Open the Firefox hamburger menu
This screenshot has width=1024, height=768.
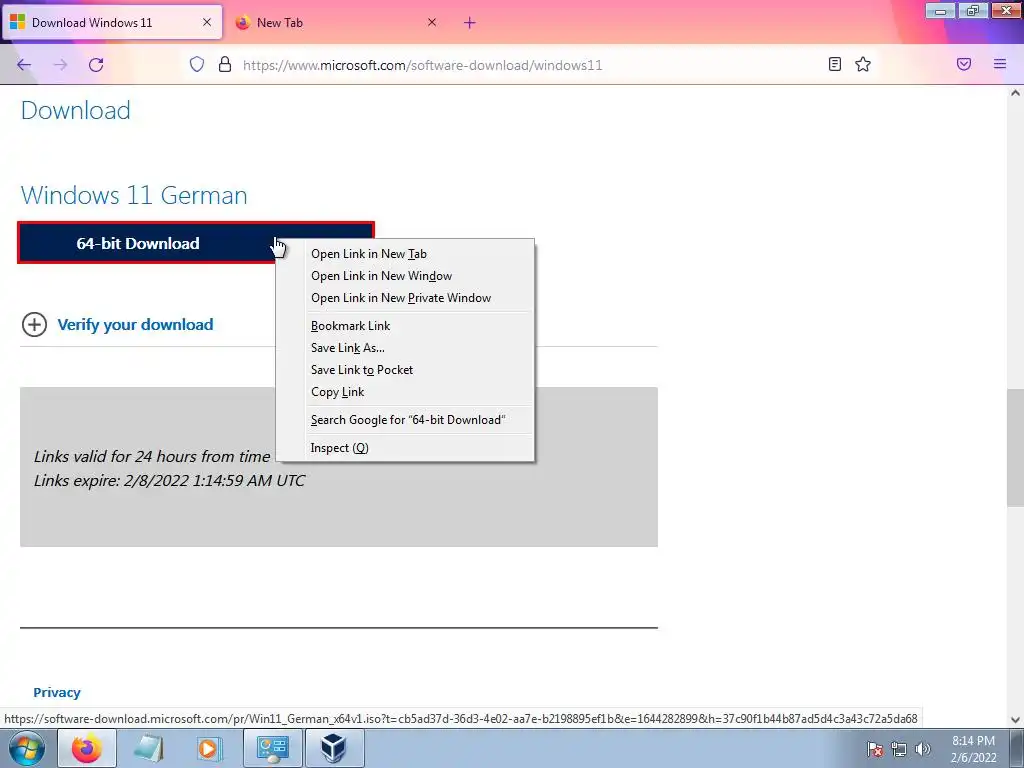pos(1000,64)
